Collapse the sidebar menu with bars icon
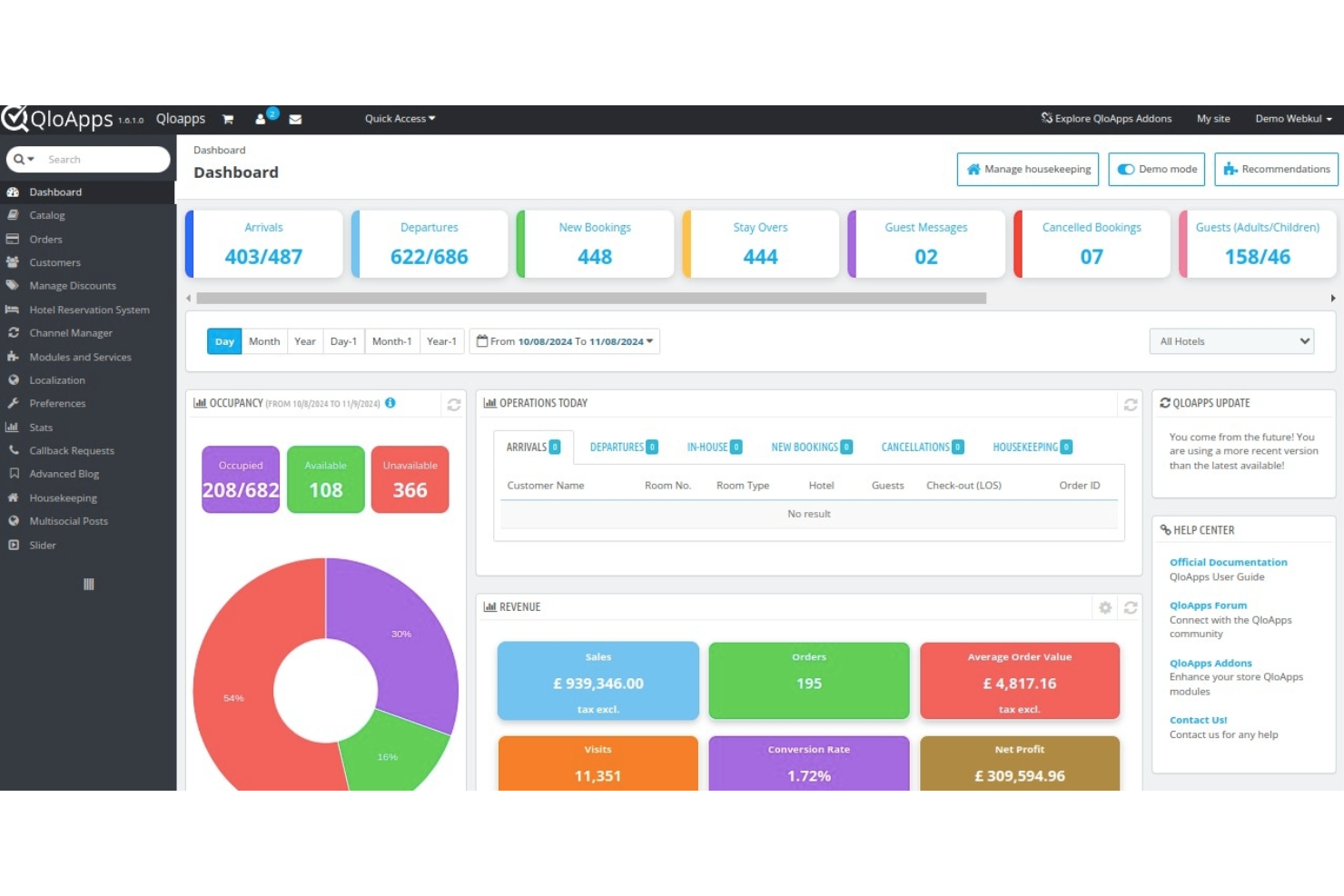The width and height of the screenshot is (1344, 896). click(x=88, y=585)
